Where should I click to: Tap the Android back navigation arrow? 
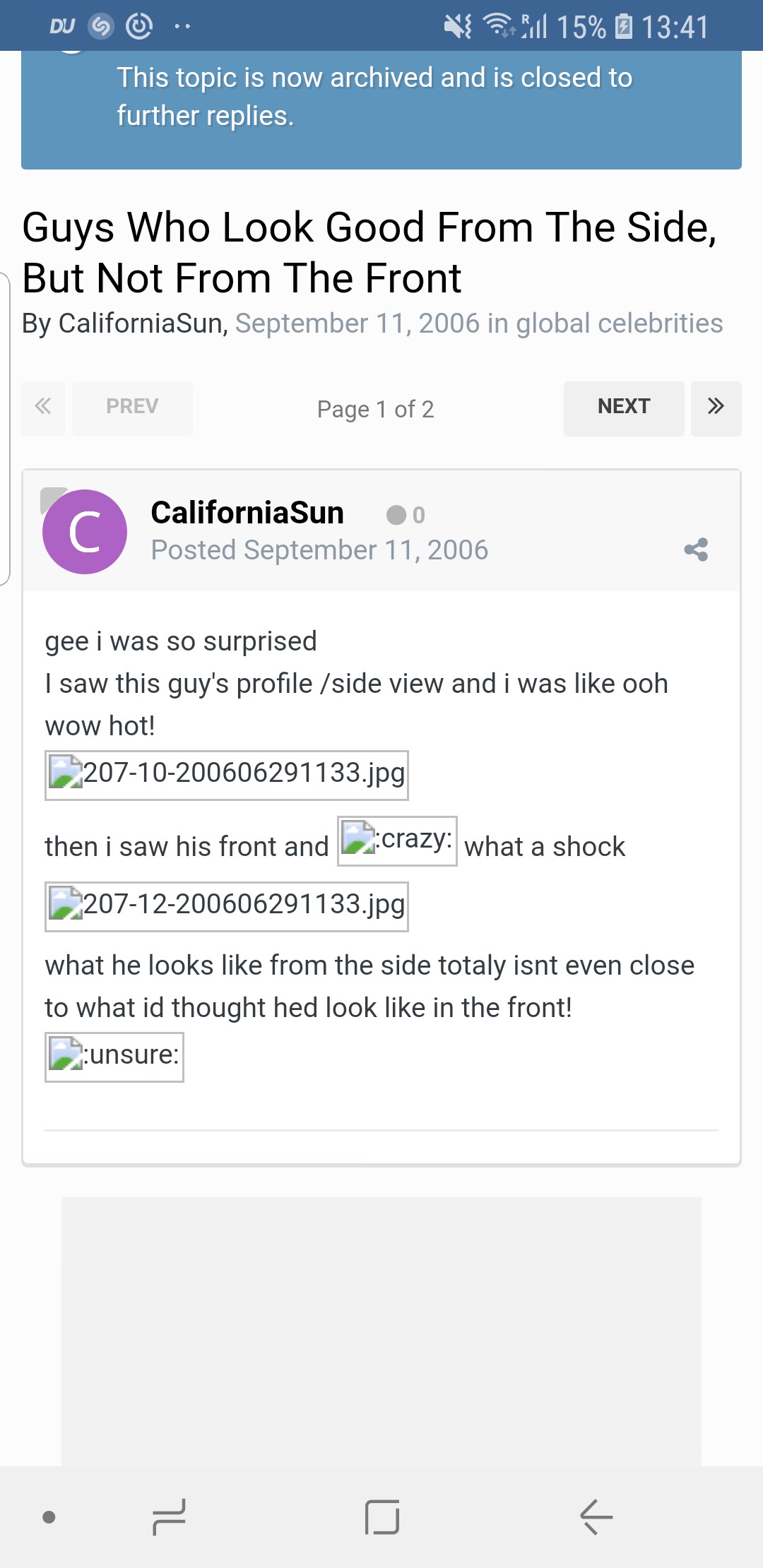(x=596, y=1516)
